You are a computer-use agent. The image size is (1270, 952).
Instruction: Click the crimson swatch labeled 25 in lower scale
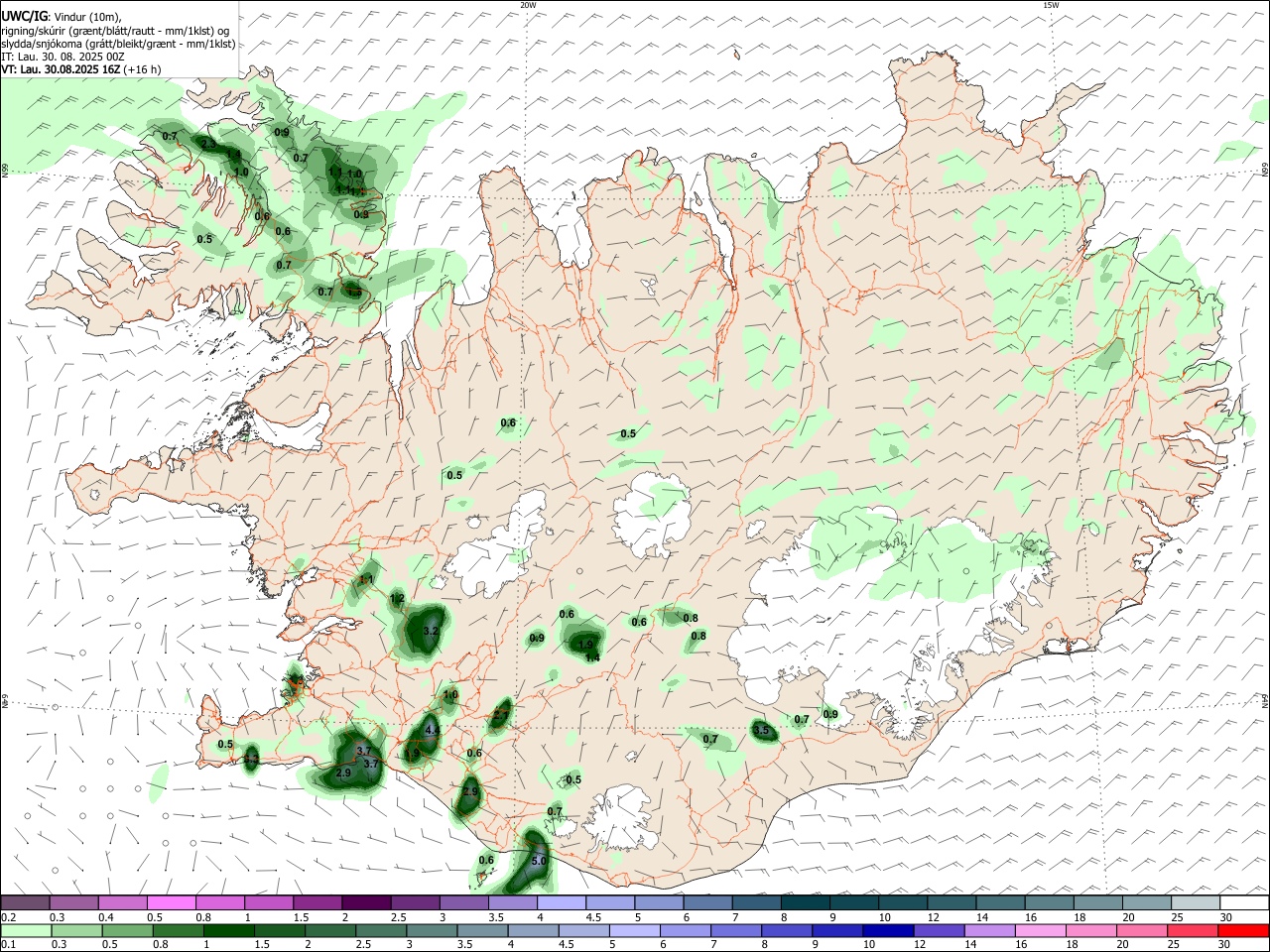[x=1192, y=931]
